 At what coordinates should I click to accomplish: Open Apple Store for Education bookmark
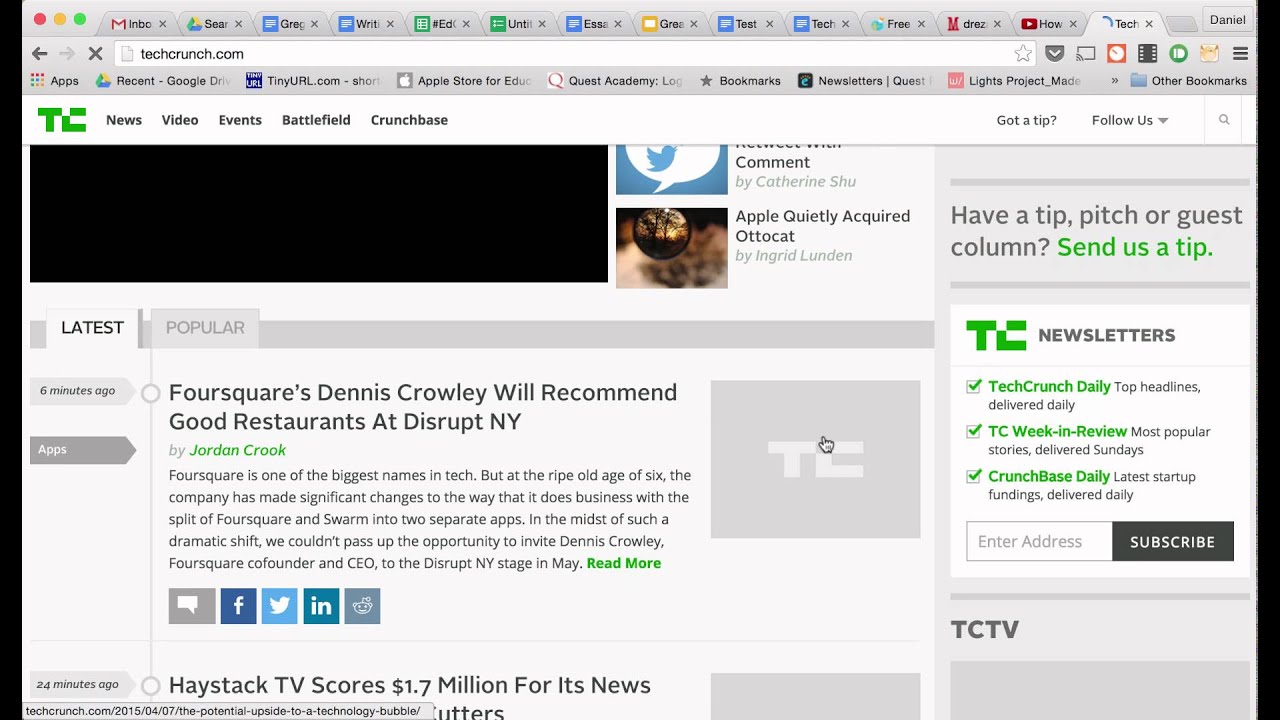[464, 81]
